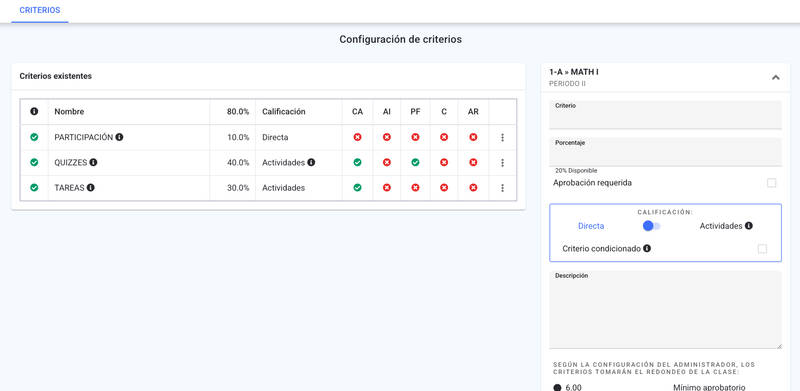Click the info icon beside TAREAS

pyautogui.click(x=90, y=187)
